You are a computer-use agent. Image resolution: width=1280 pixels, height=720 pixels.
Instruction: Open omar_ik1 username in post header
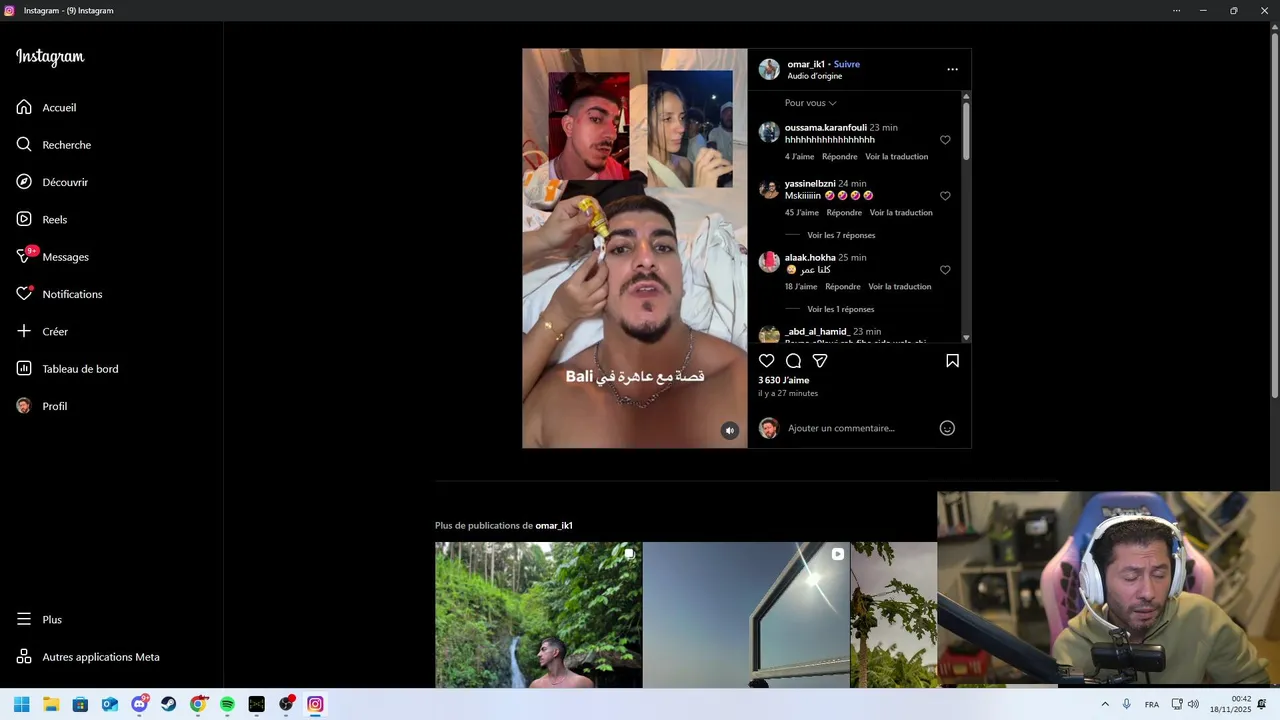(x=806, y=64)
